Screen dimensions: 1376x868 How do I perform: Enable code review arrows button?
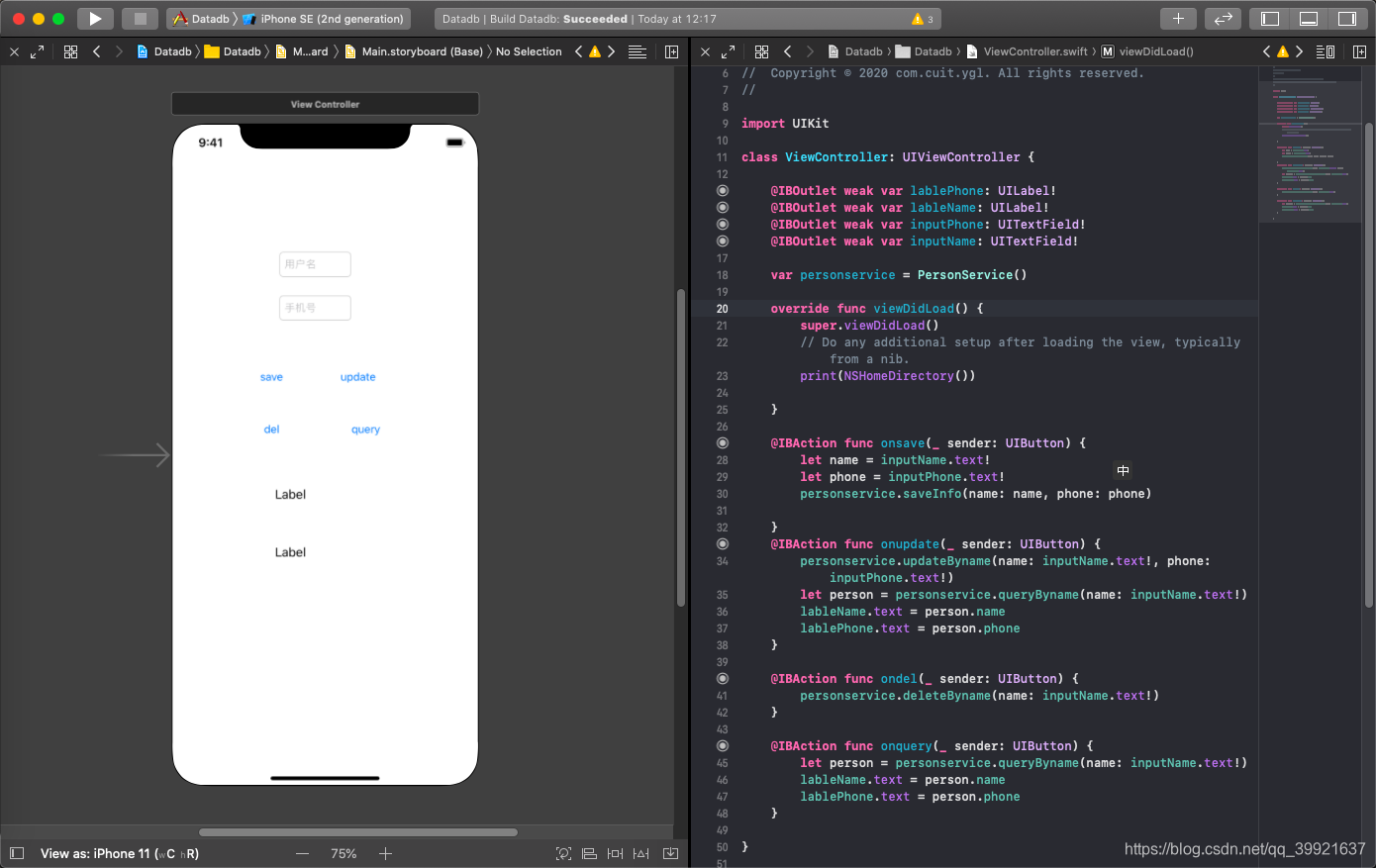pos(1224,19)
